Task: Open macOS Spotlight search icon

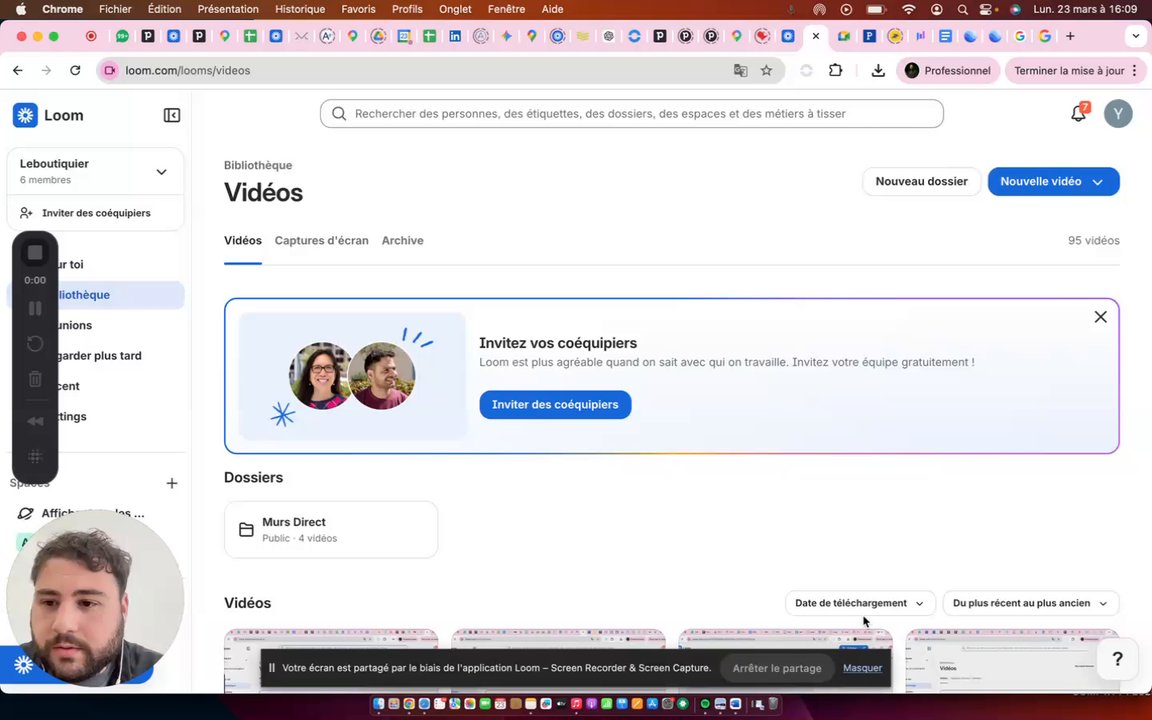Action: pyautogui.click(x=962, y=10)
